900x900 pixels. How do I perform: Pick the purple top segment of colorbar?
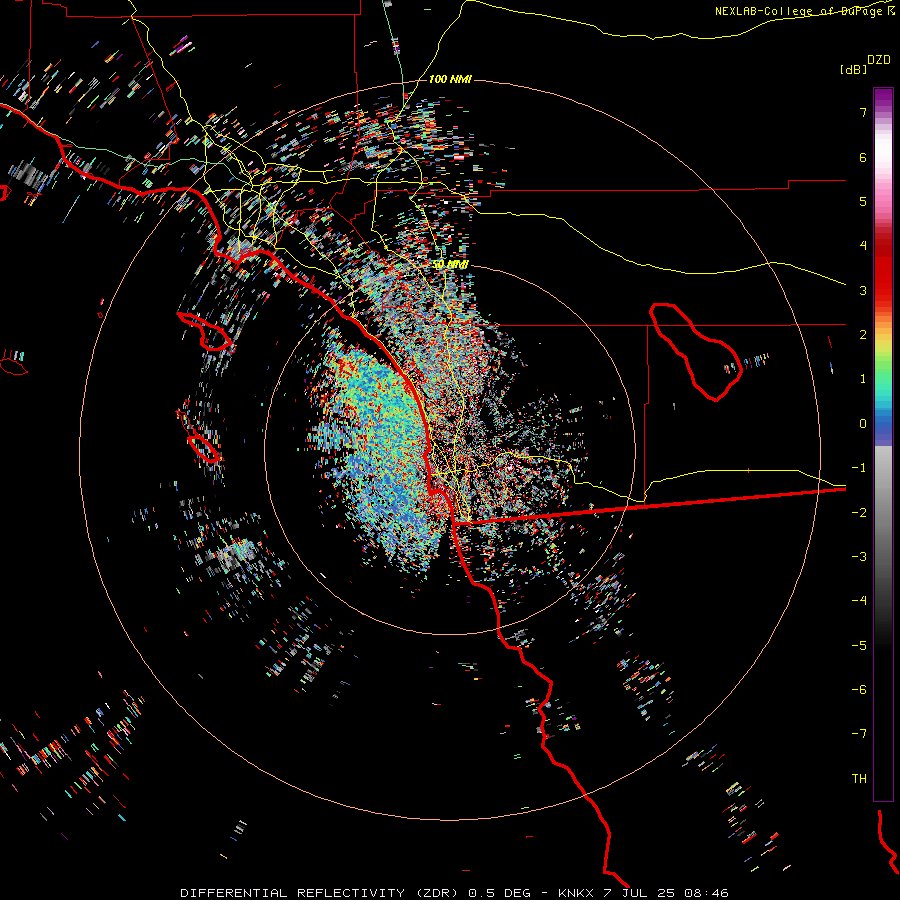[883, 98]
